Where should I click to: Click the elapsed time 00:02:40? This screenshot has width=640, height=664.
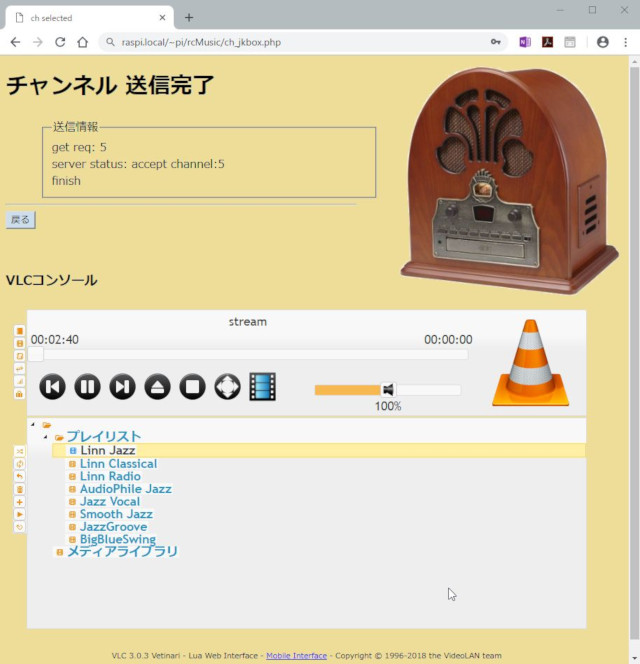coord(55,340)
